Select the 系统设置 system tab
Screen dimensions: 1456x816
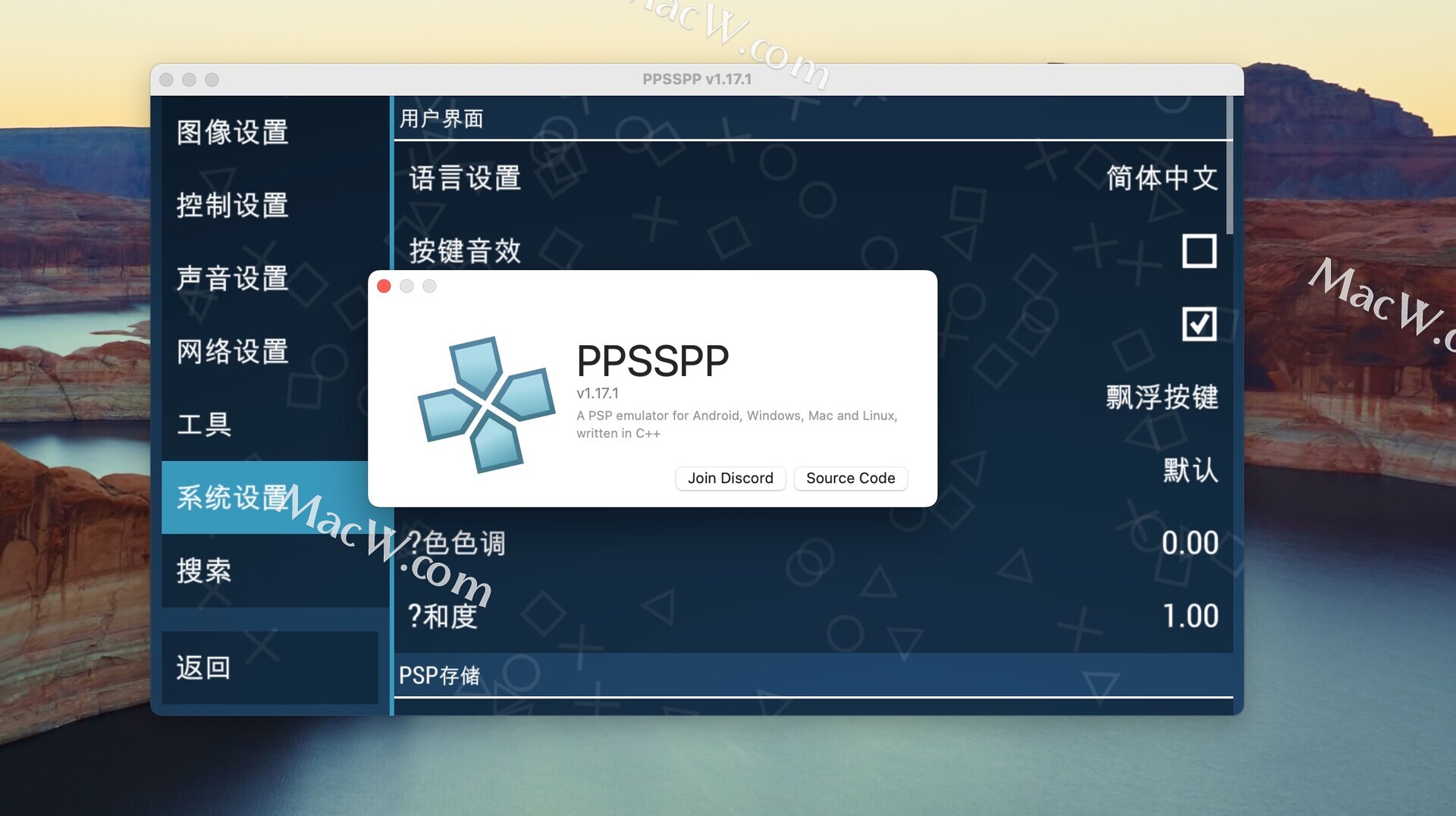coord(265,497)
